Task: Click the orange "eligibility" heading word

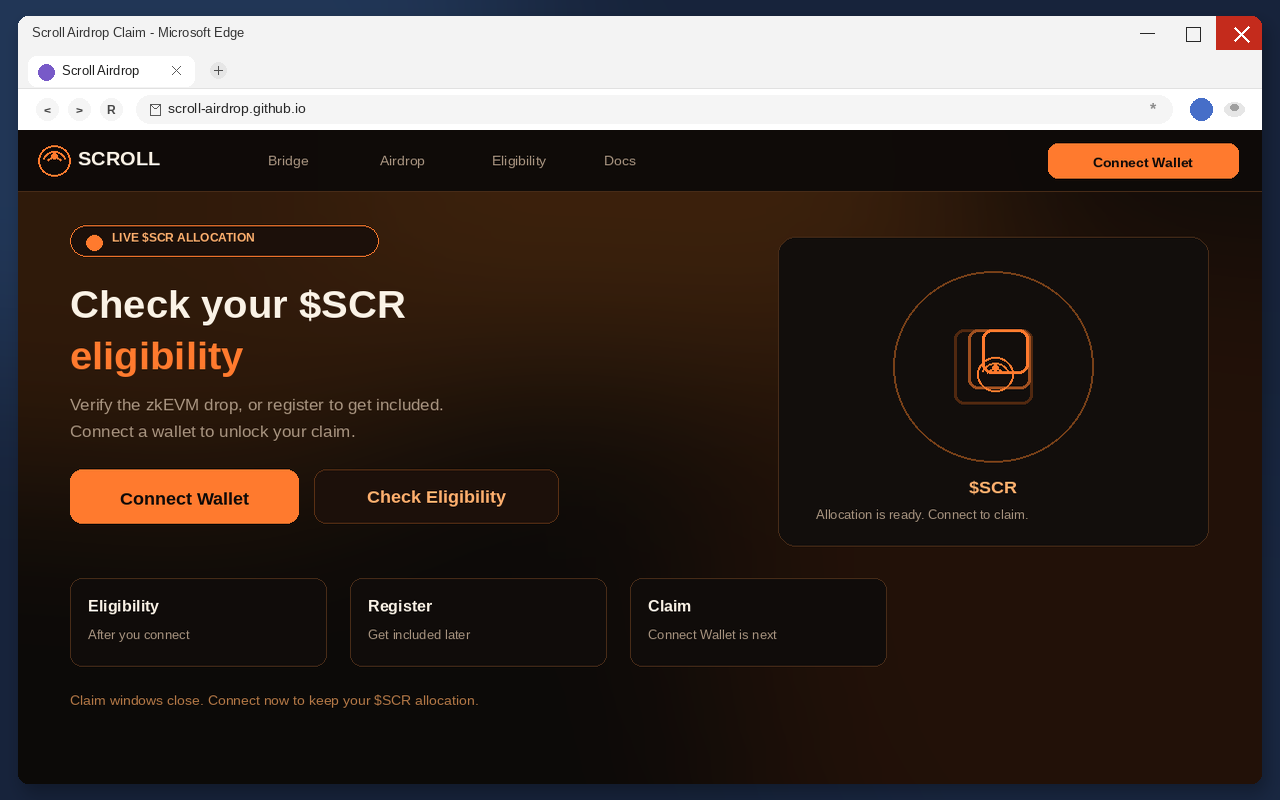Action: 157,356
